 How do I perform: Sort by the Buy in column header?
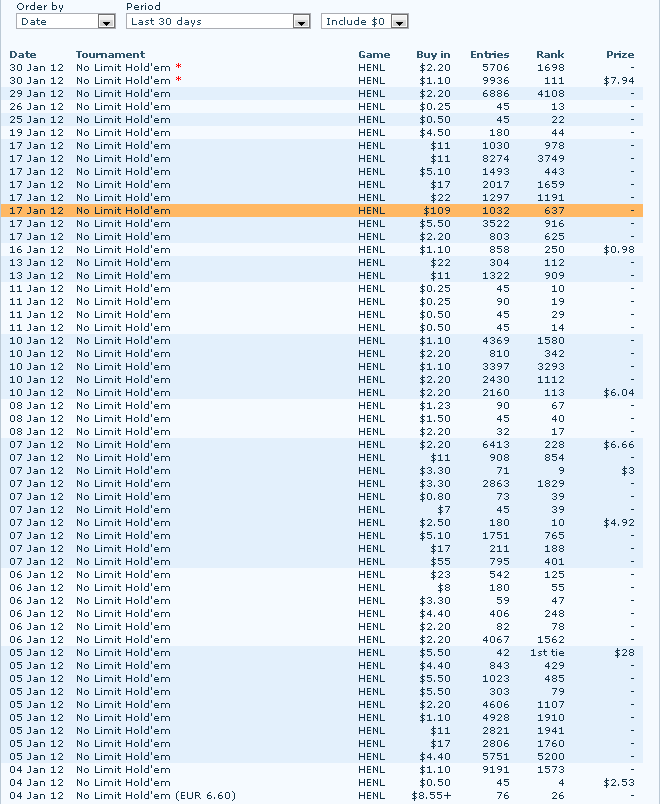pyautogui.click(x=433, y=54)
